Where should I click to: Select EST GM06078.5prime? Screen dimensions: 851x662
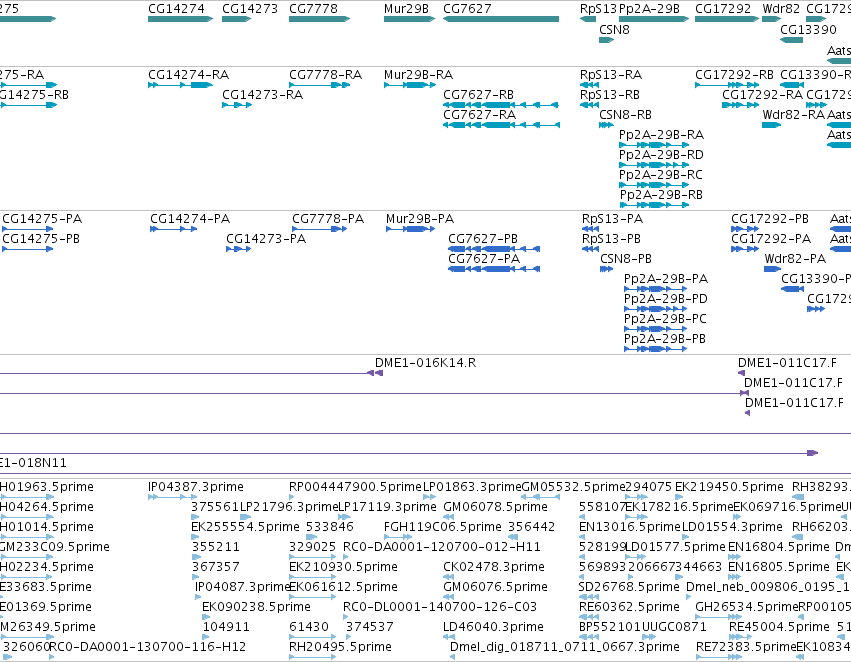pyautogui.click(x=495, y=507)
